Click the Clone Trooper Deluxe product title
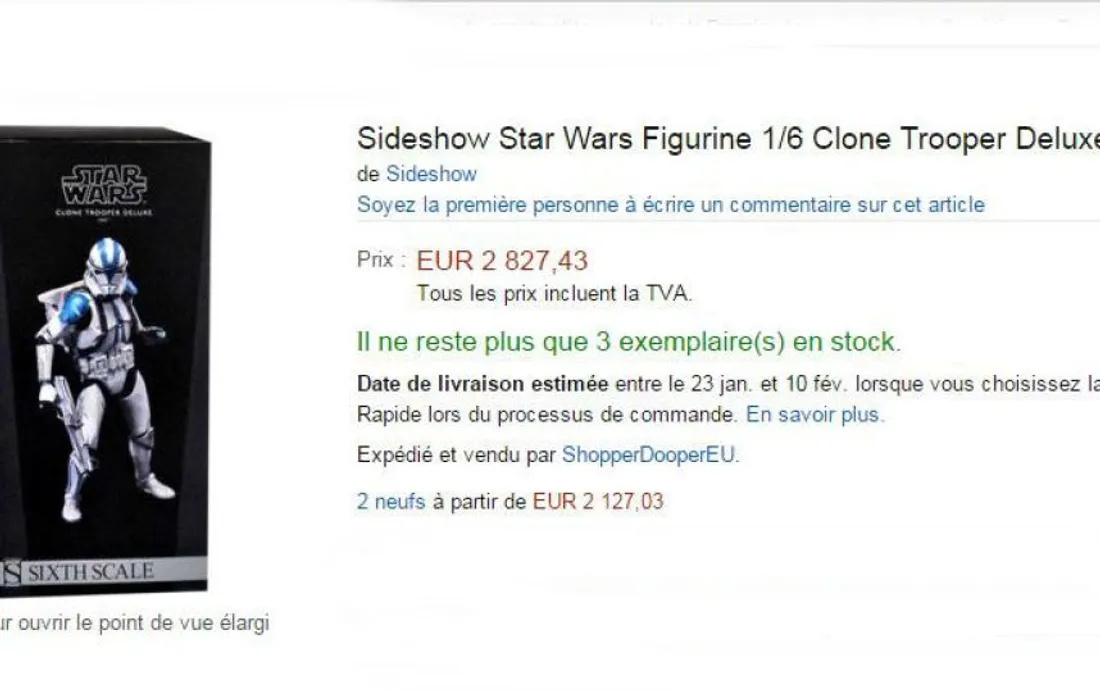Viewport: 1100px width, 692px height. [x=728, y=139]
